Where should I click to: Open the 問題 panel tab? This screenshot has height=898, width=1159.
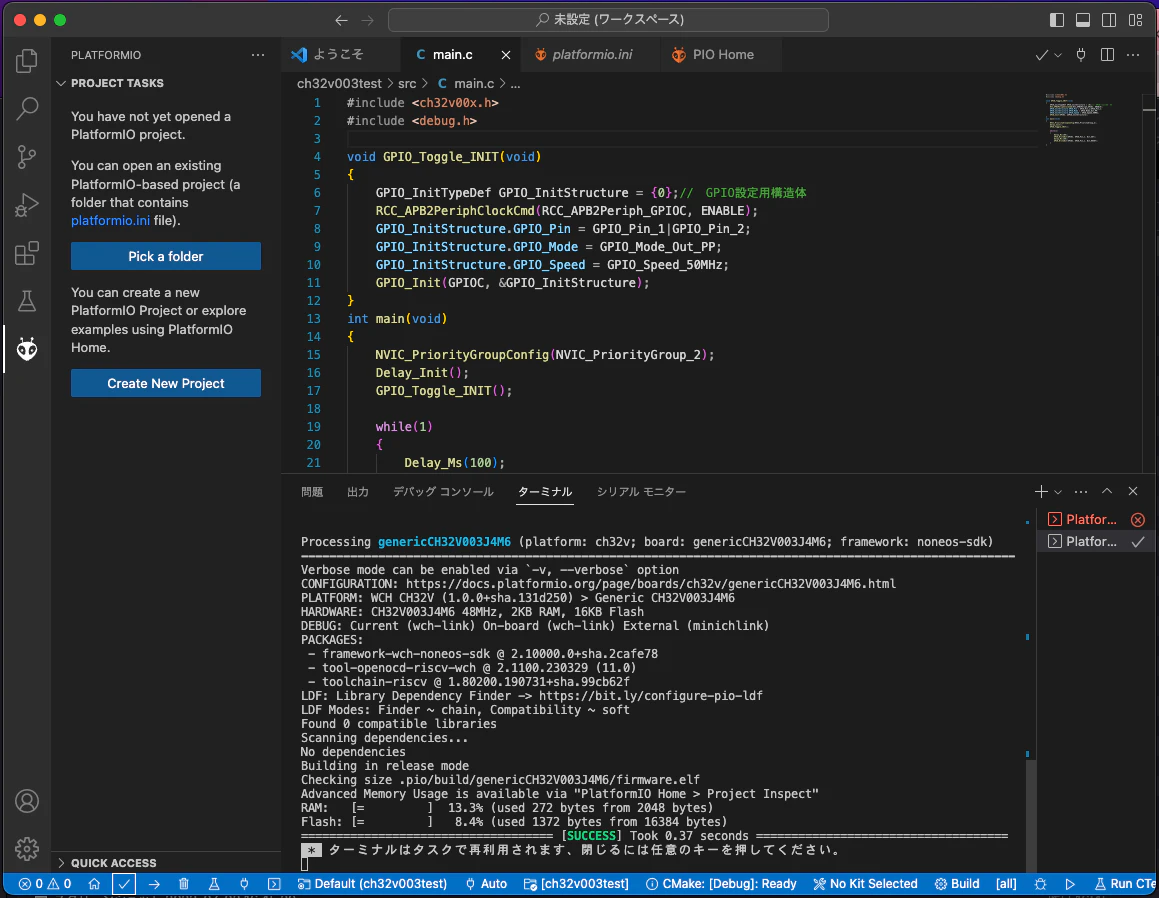pyautogui.click(x=312, y=491)
